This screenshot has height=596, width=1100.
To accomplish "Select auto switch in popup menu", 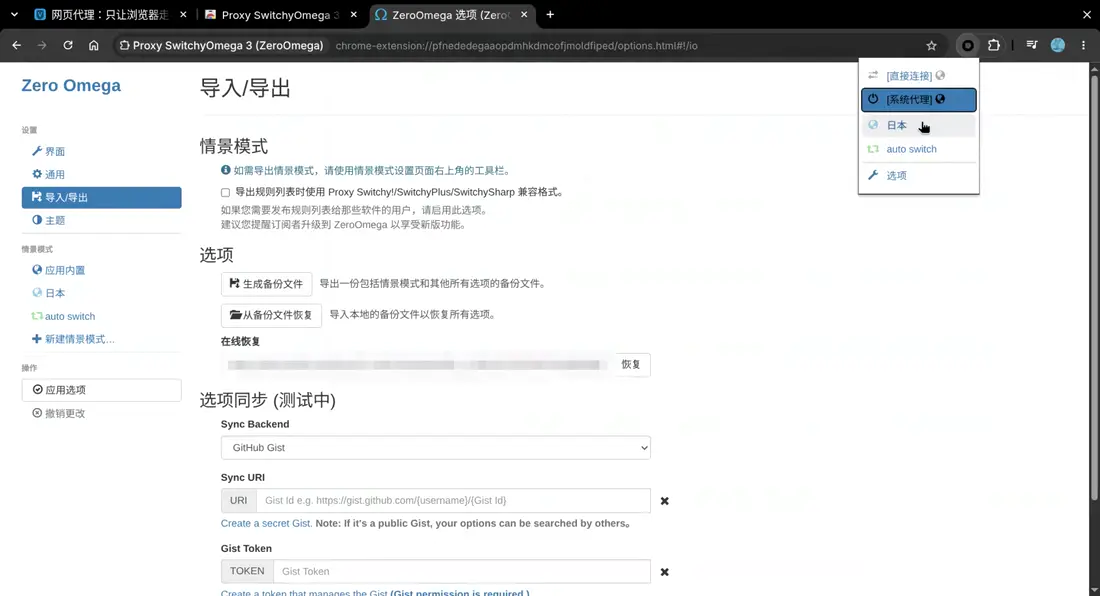I will click(918, 149).
